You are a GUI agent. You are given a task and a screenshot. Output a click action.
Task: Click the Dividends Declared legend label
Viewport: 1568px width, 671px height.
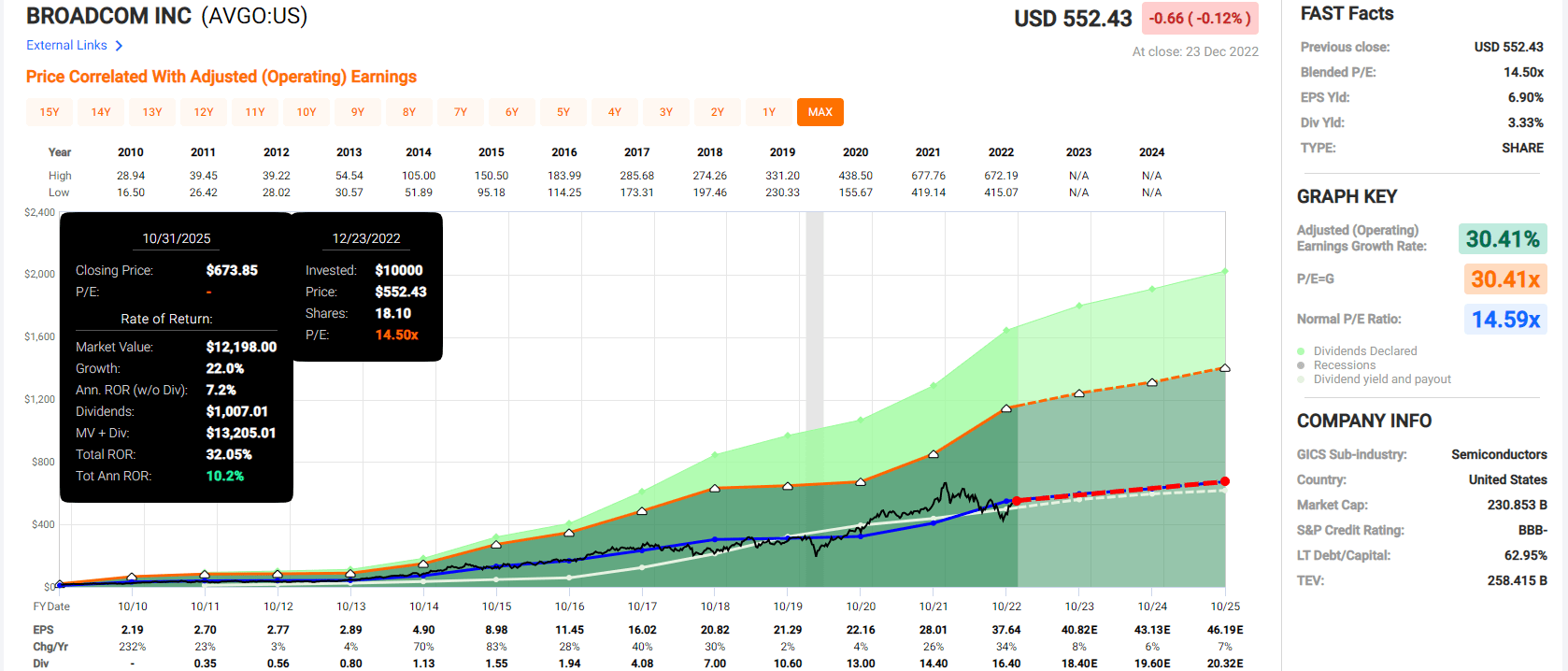click(1365, 351)
